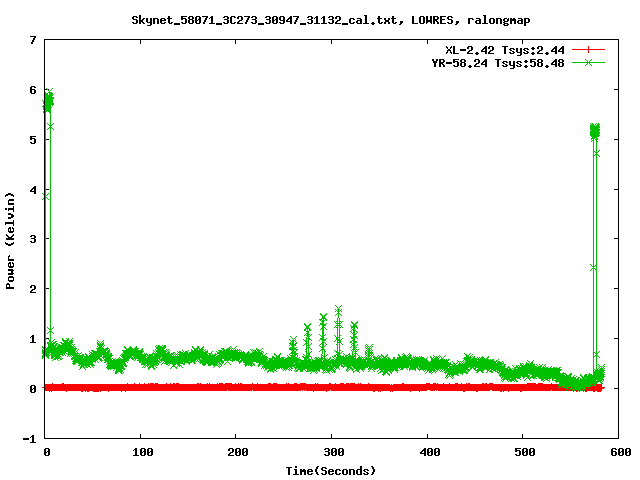
Task: Click the red XL trace near 200 seconds
Action: pos(236,387)
